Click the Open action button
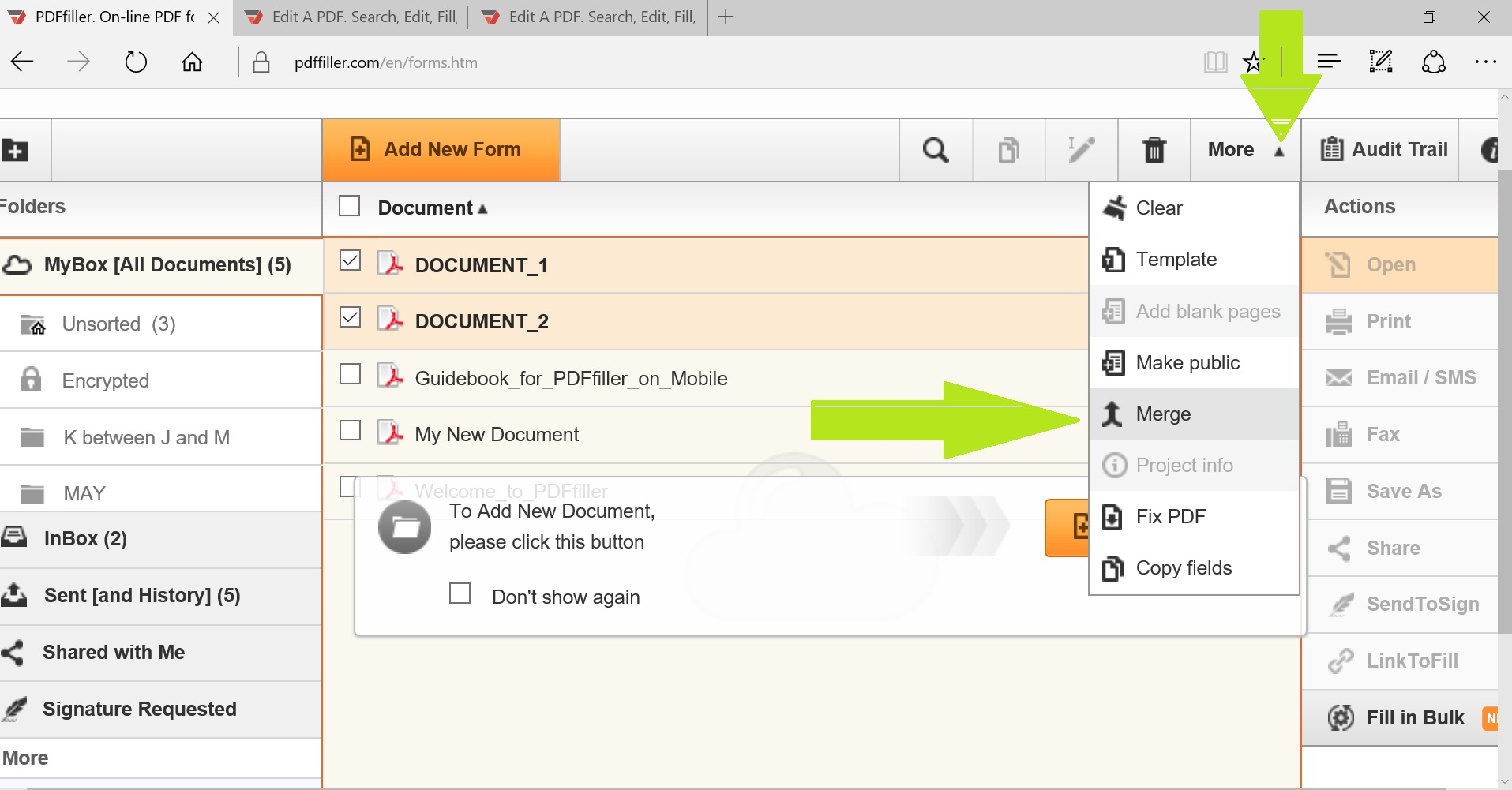Image resolution: width=1512 pixels, height=790 pixels. click(x=1399, y=265)
